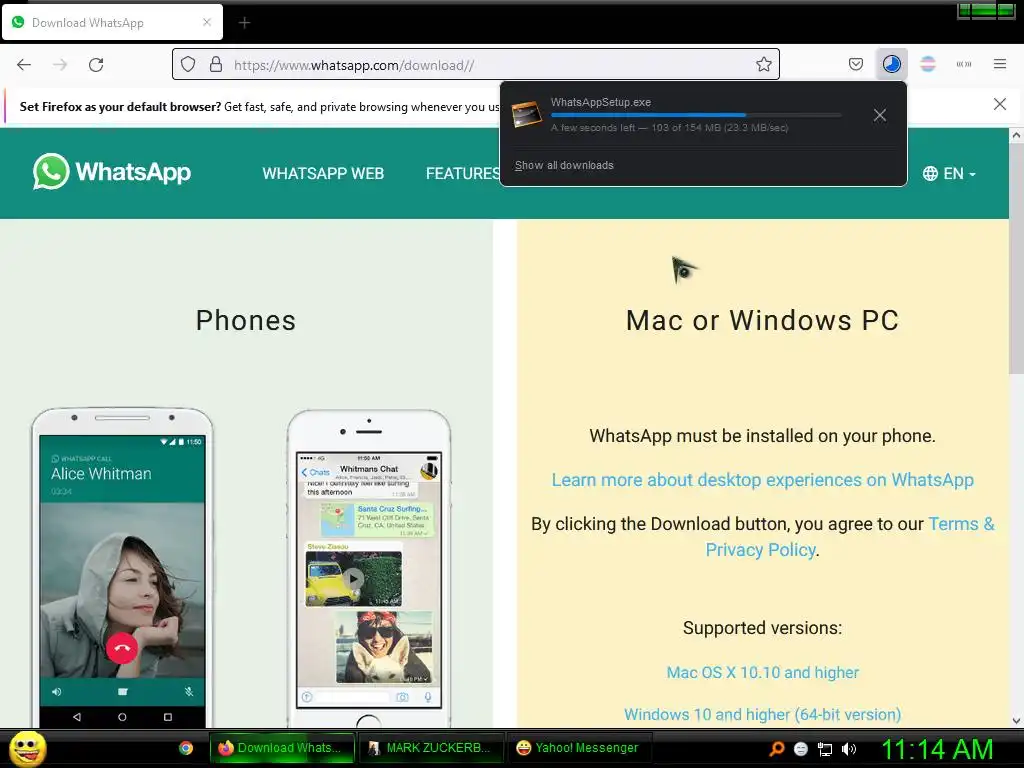Launch Chrome from the taskbar
The width and height of the screenshot is (1024, 768).
pyautogui.click(x=186, y=748)
